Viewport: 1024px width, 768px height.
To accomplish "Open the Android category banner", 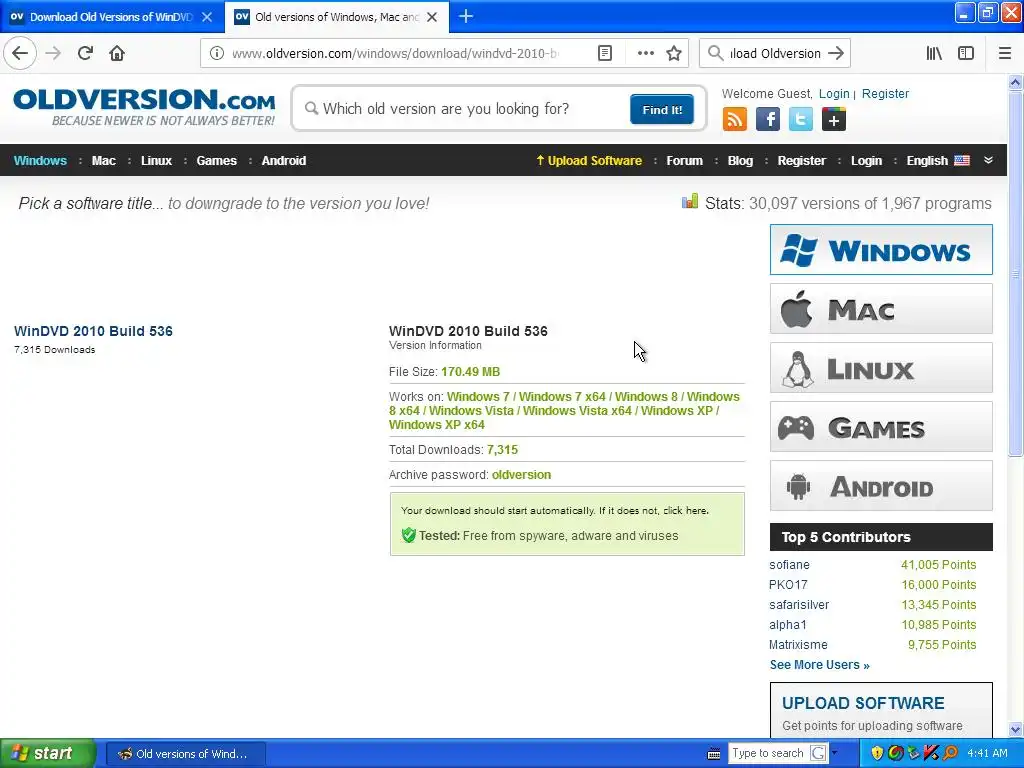I will pyautogui.click(x=881, y=486).
